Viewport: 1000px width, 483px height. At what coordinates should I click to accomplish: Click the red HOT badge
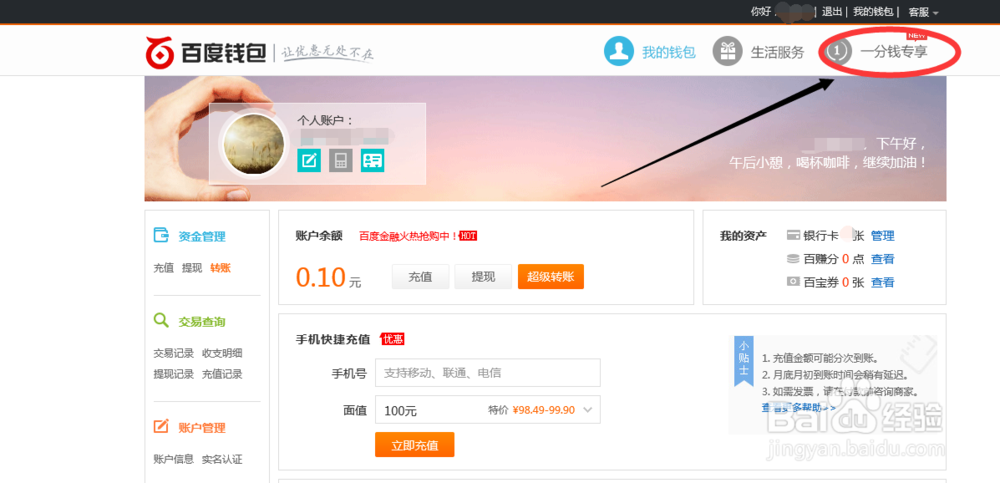pyautogui.click(x=468, y=236)
